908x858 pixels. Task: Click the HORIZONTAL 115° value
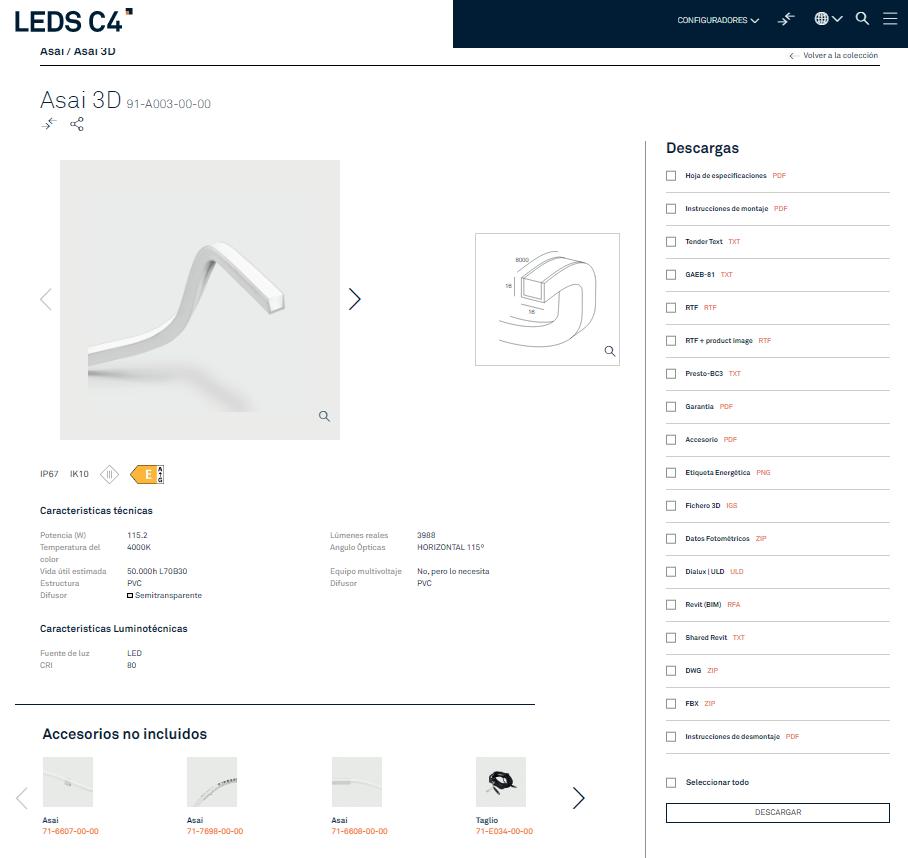click(451, 547)
